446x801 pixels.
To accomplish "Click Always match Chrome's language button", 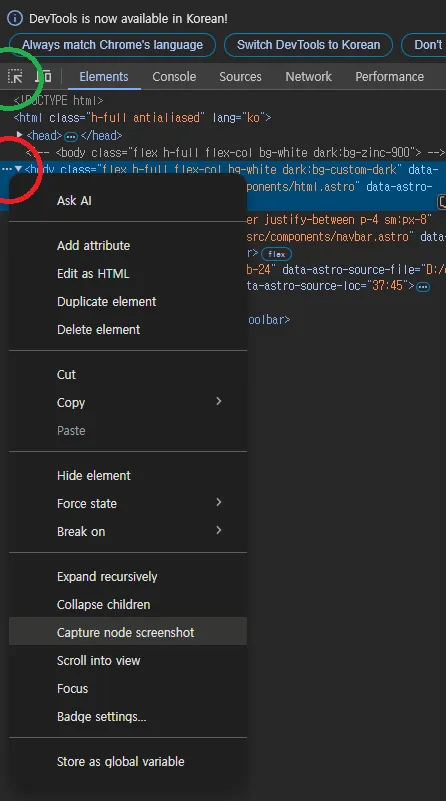I will click(112, 45).
